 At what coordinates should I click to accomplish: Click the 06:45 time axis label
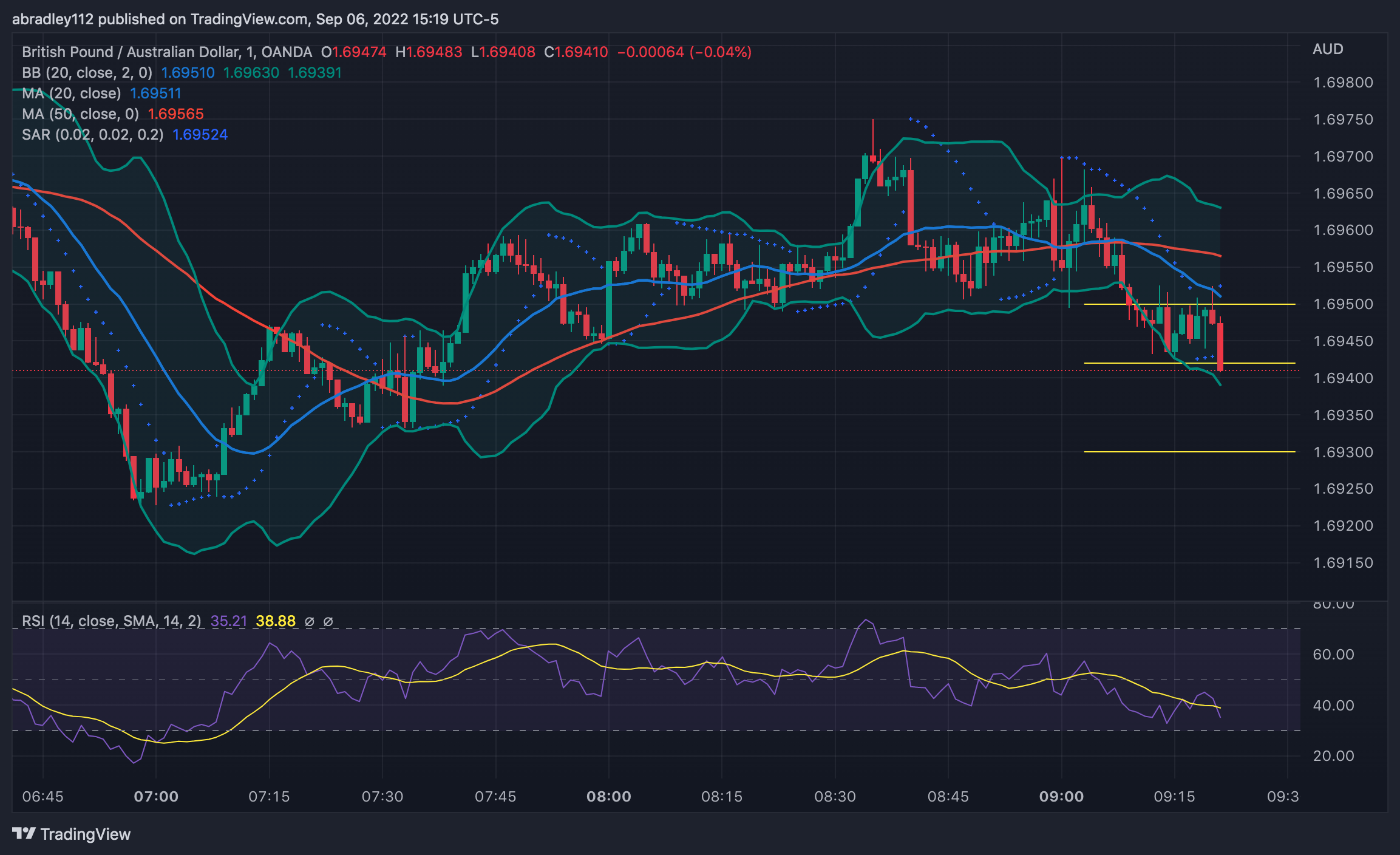coord(42,797)
